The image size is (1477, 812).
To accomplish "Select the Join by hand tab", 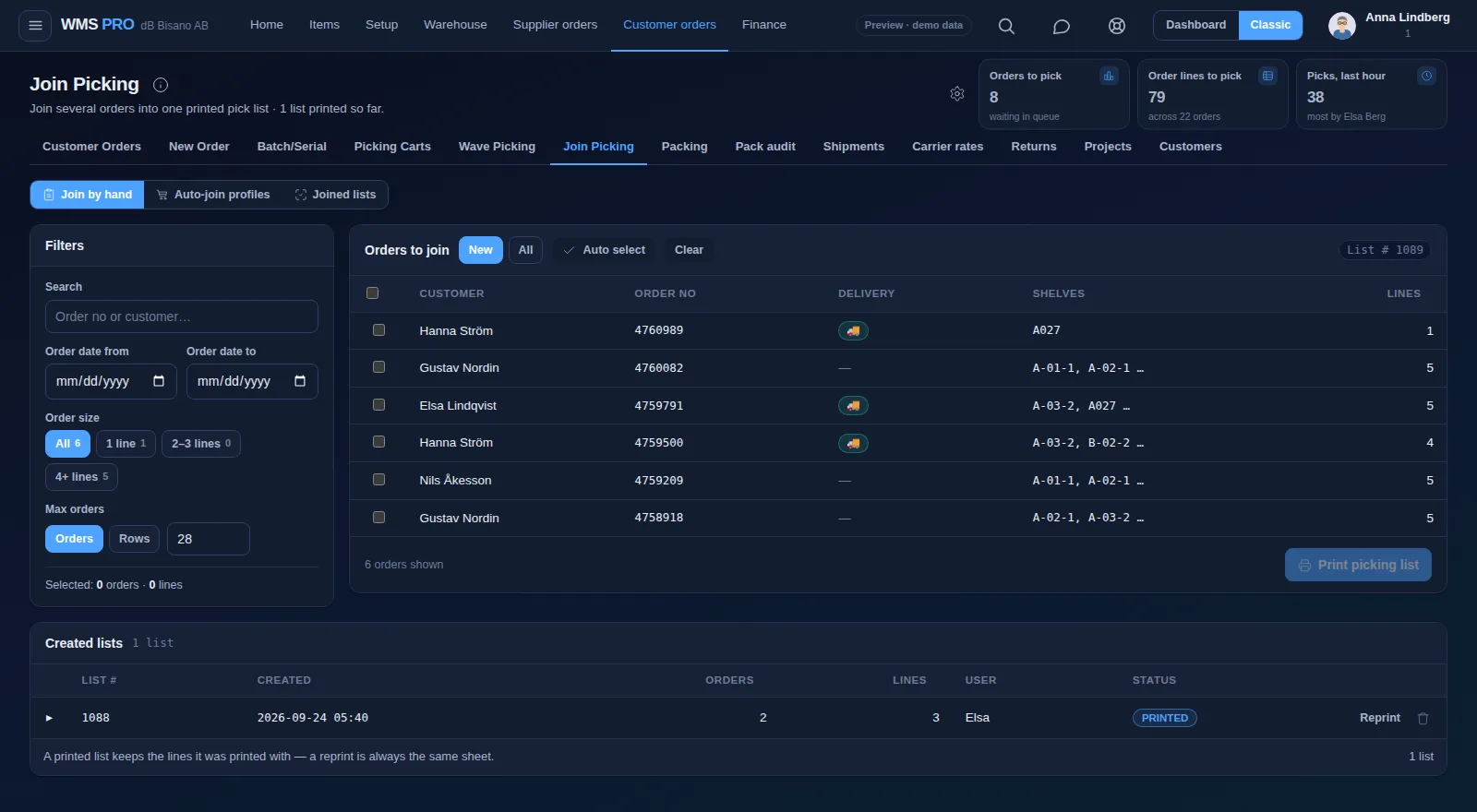I will 88,195.
